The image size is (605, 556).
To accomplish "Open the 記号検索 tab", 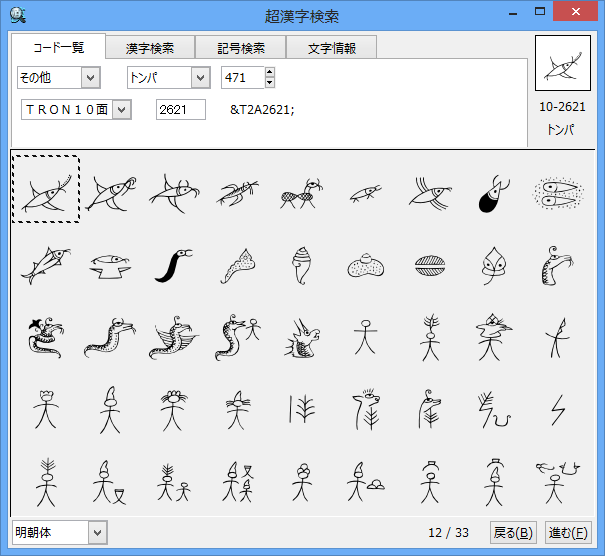I will coord(241,48).
